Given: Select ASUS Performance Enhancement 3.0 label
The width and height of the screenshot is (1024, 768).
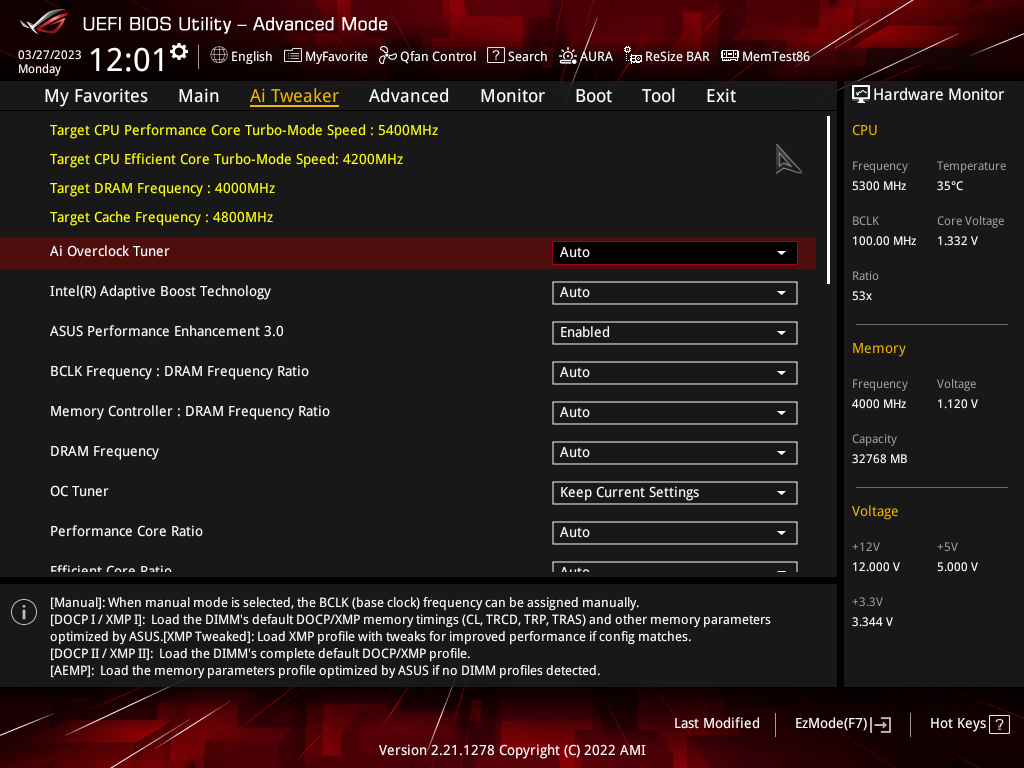Looking at the screenshot, I should [x=167, y=331].
